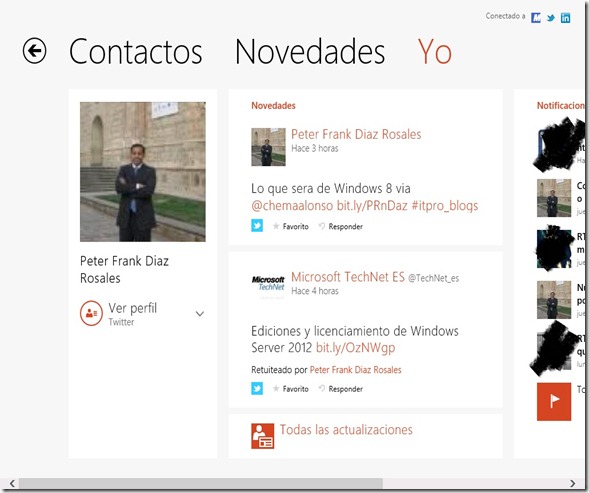Open the #itpro_blogs hashtag
The height and width of the screenshot is (493, 589).
(445, 206)
